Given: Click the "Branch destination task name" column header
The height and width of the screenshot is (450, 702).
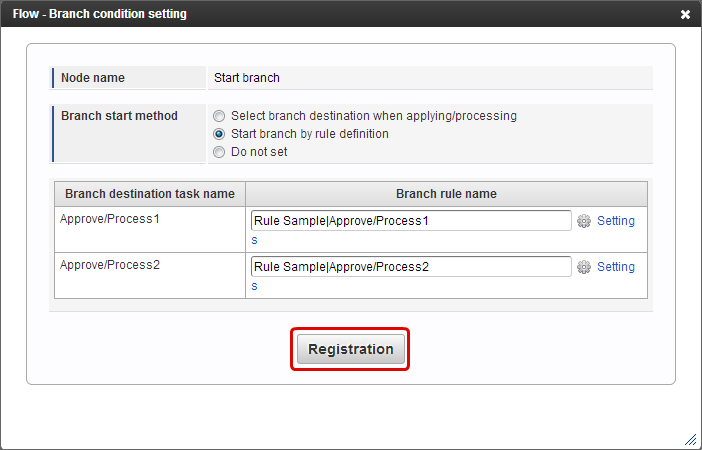Looking at the screenshot, I should 150,194.
